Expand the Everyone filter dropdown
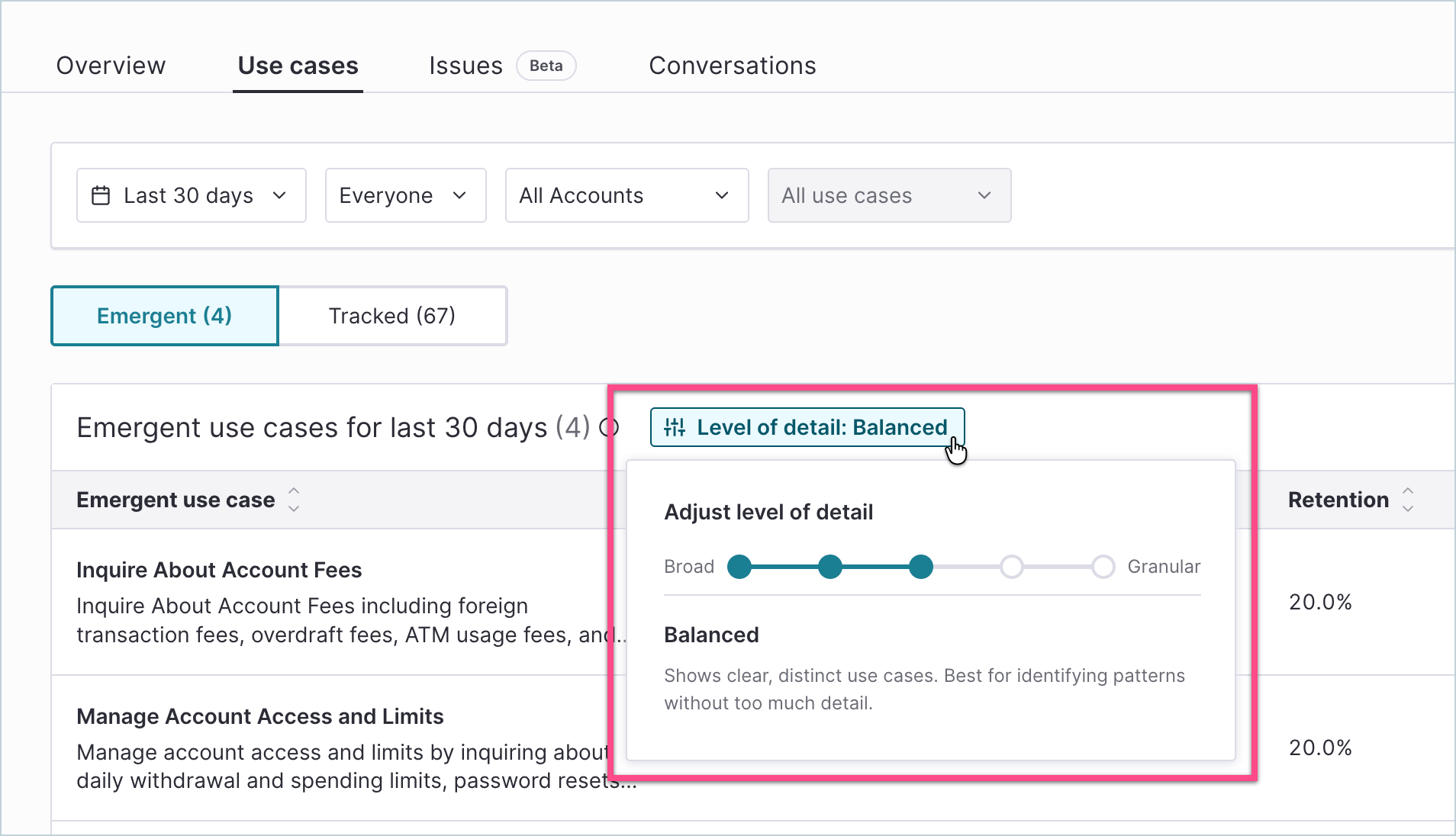The image size is (1456, 836). pos(406,195)
